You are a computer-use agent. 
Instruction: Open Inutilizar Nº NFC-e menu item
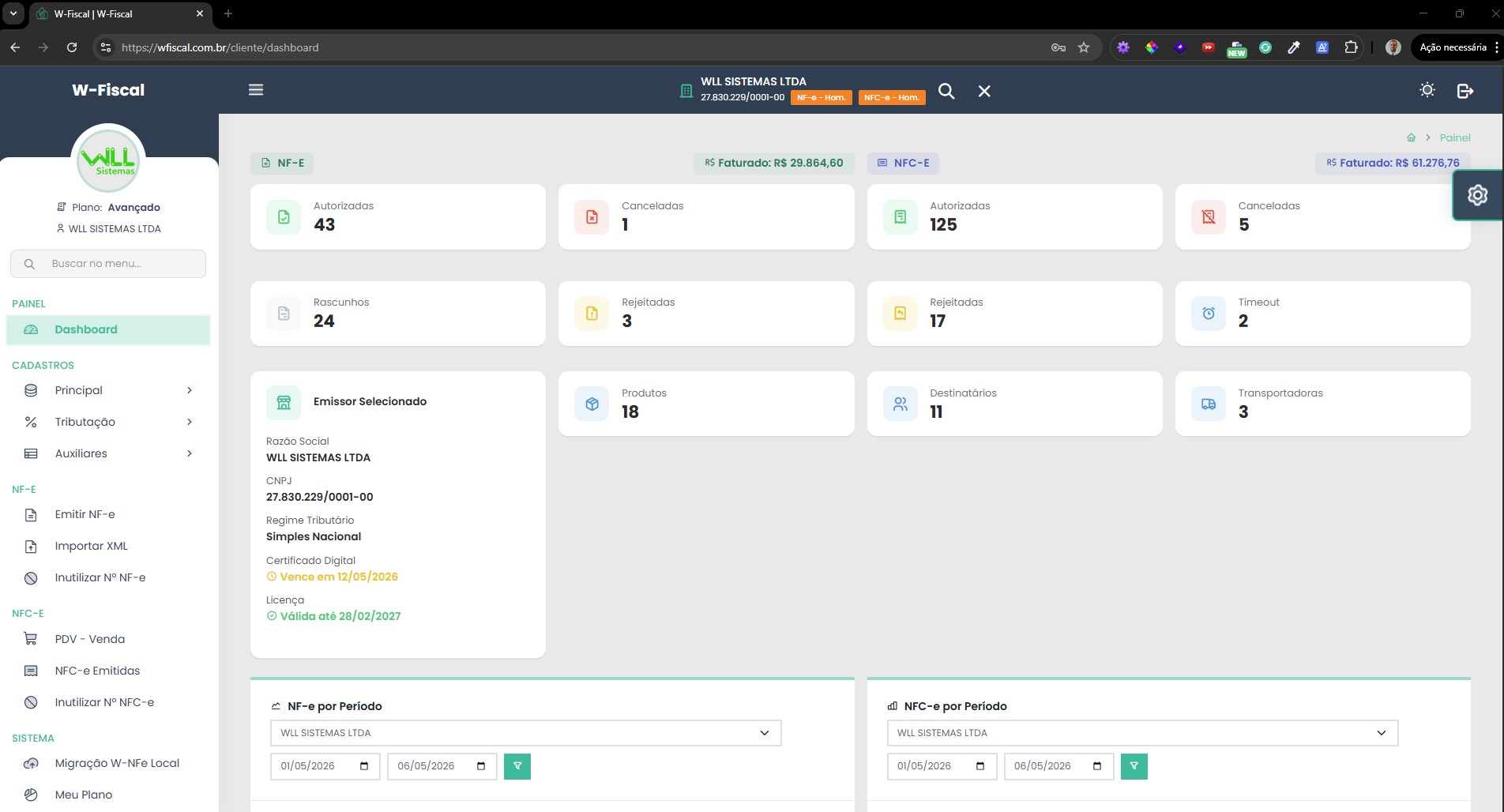108,702
